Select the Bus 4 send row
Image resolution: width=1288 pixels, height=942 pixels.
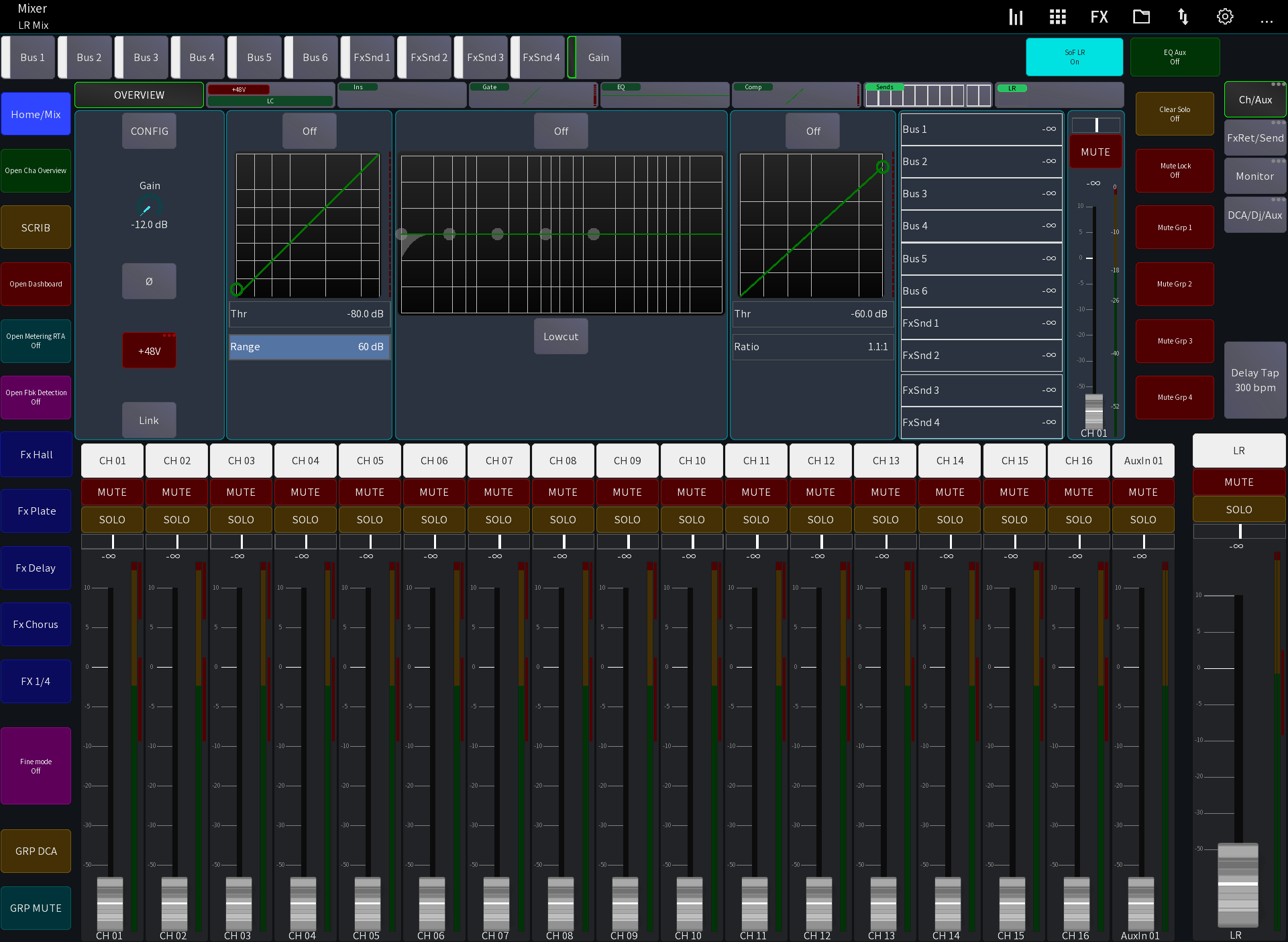981,226
